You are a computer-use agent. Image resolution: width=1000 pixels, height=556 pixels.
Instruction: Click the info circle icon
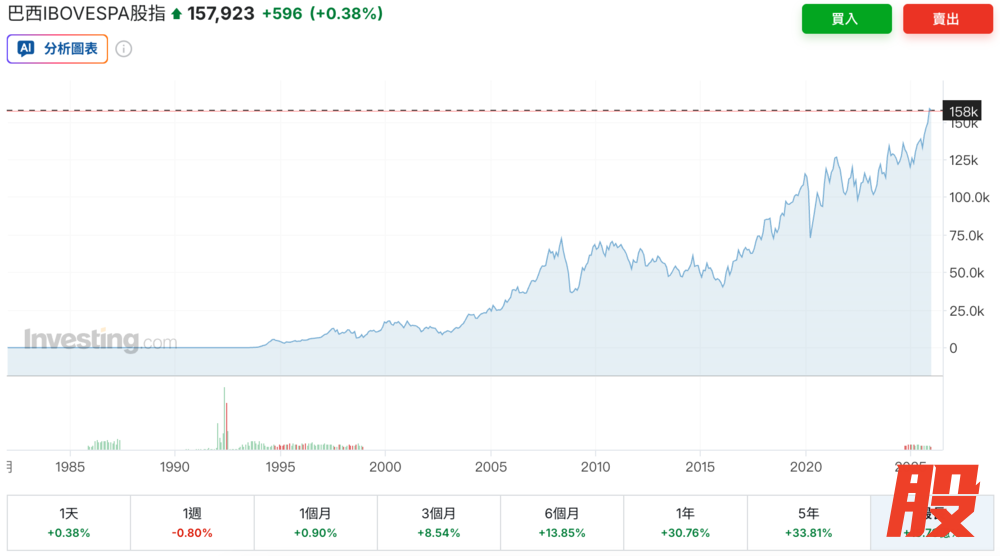[x=123, y=49]
